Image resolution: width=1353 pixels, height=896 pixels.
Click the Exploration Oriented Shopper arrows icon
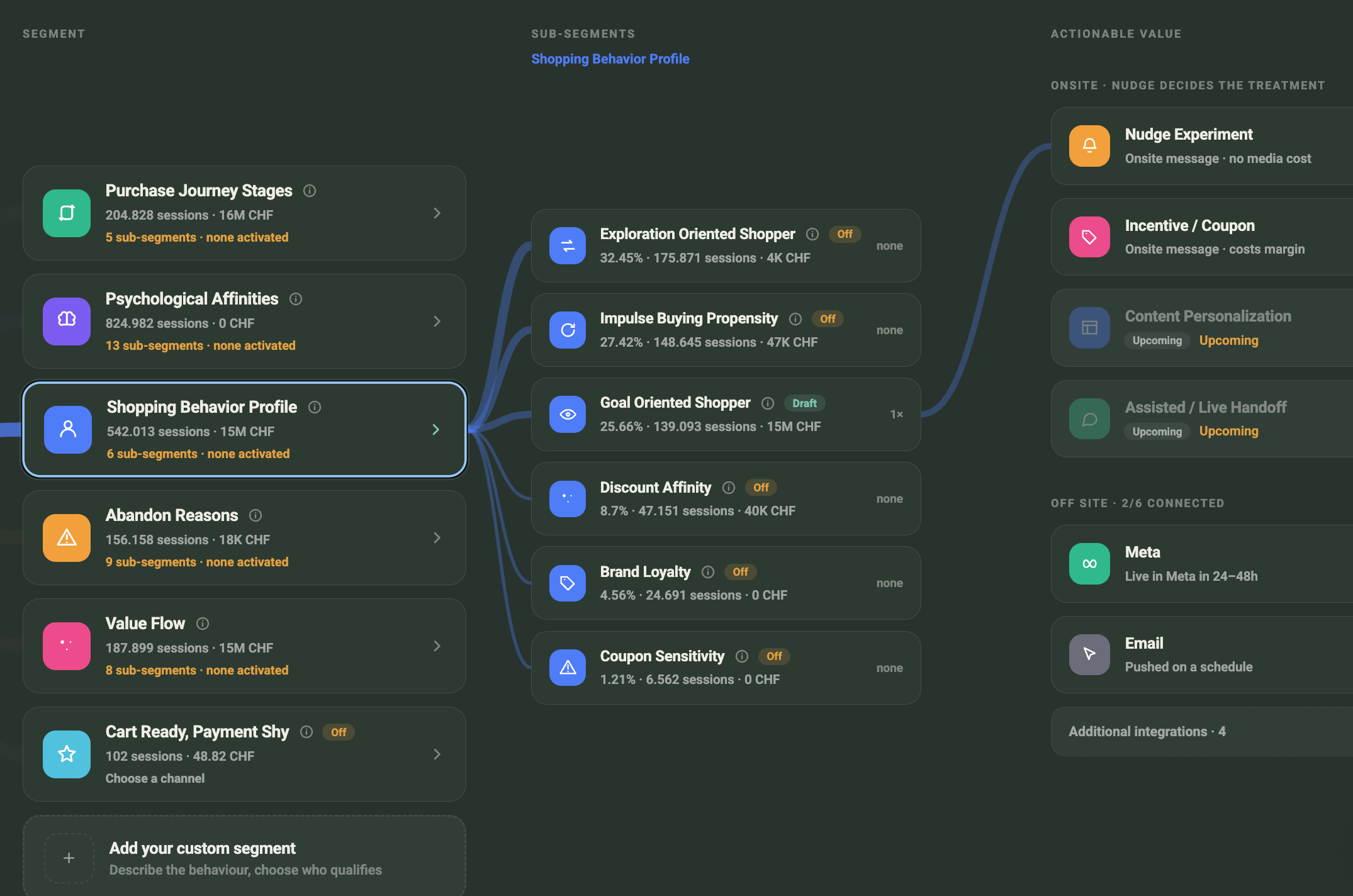point(568,246)
